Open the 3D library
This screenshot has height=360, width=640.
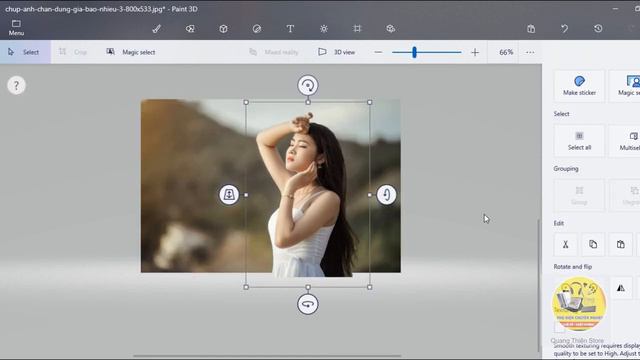tap(391, 29)
